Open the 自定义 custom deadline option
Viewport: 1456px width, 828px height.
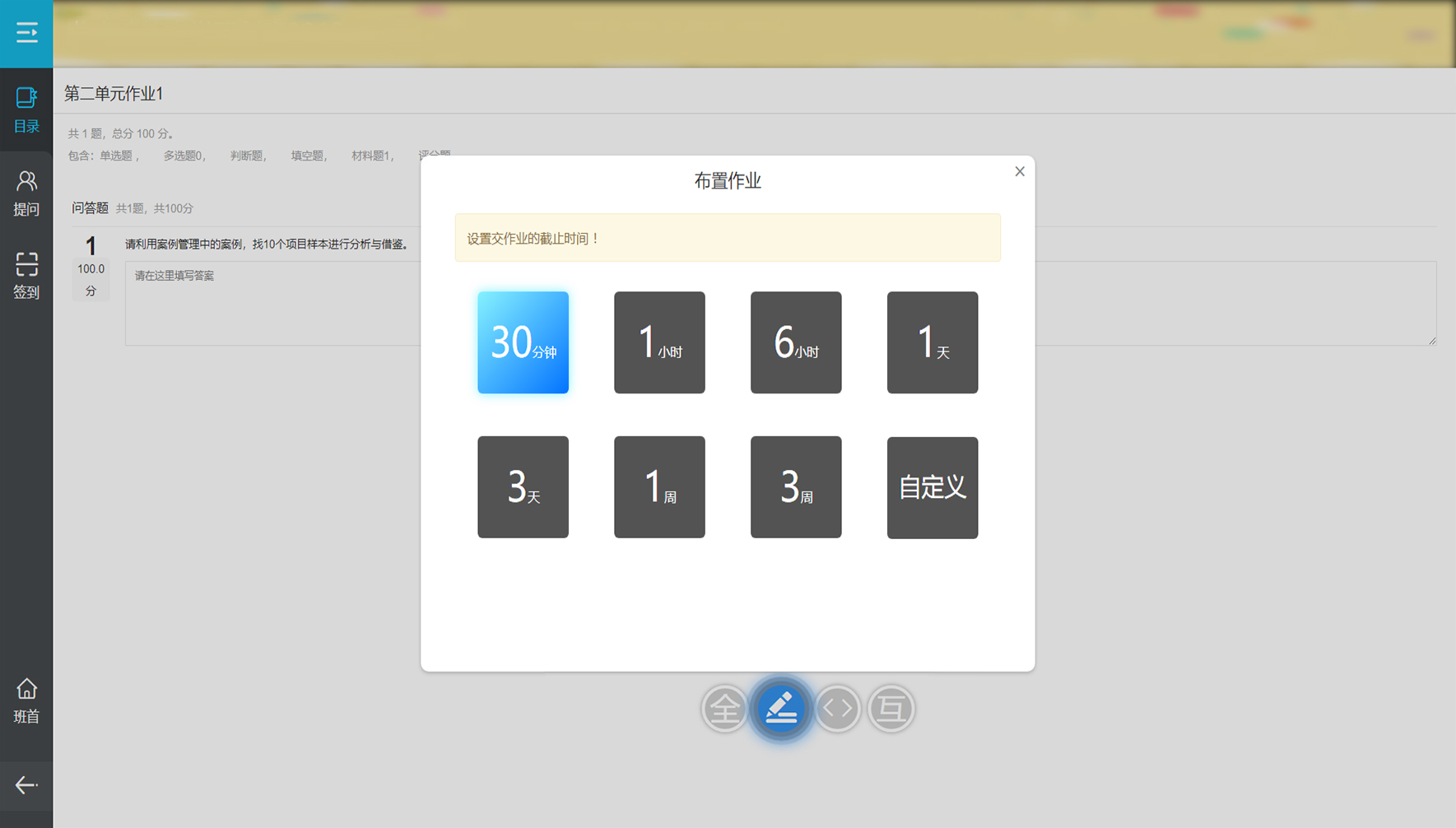coord(933,487)
